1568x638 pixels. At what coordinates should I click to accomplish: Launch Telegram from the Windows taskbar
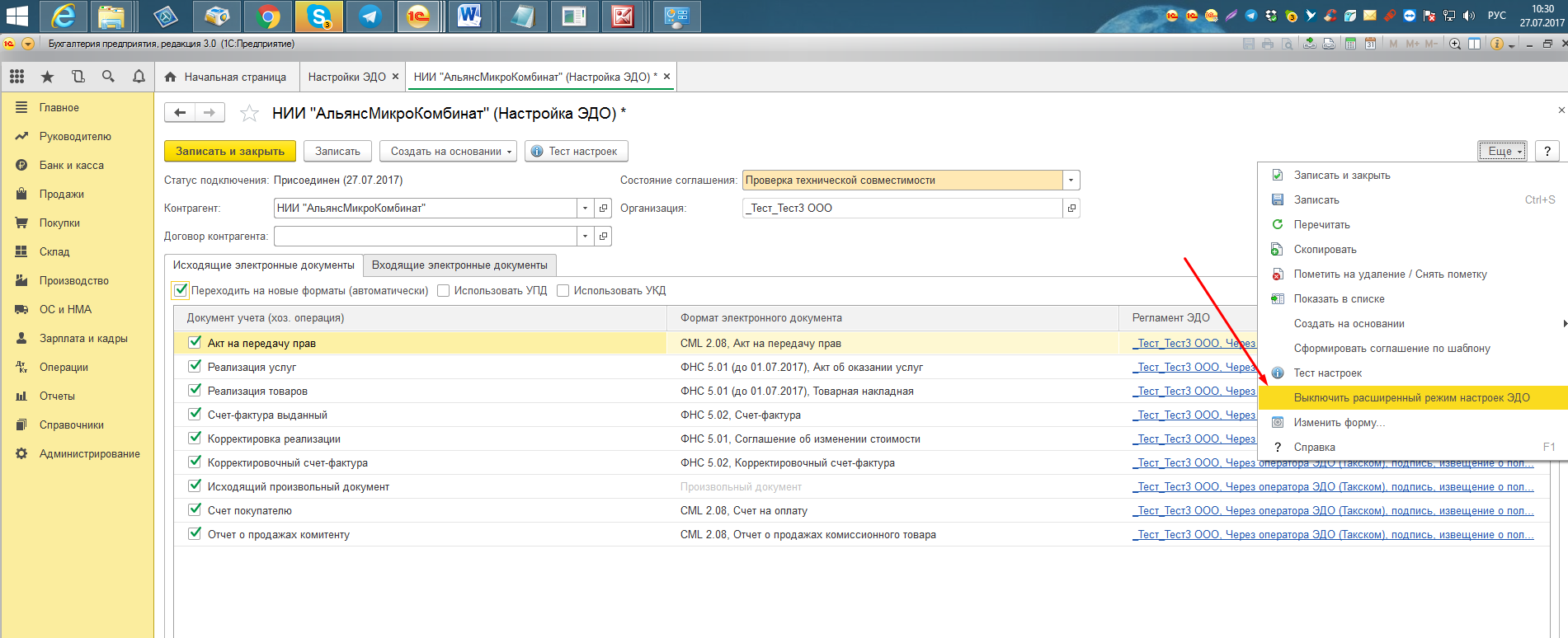coord(369,16)
